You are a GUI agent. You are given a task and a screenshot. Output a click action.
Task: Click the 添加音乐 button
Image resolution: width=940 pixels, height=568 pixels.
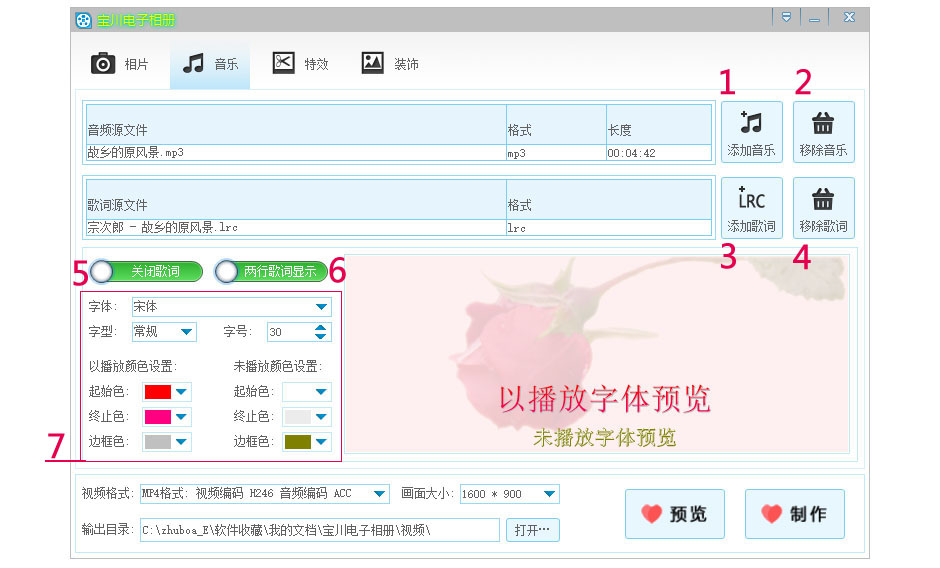[751, 132]
